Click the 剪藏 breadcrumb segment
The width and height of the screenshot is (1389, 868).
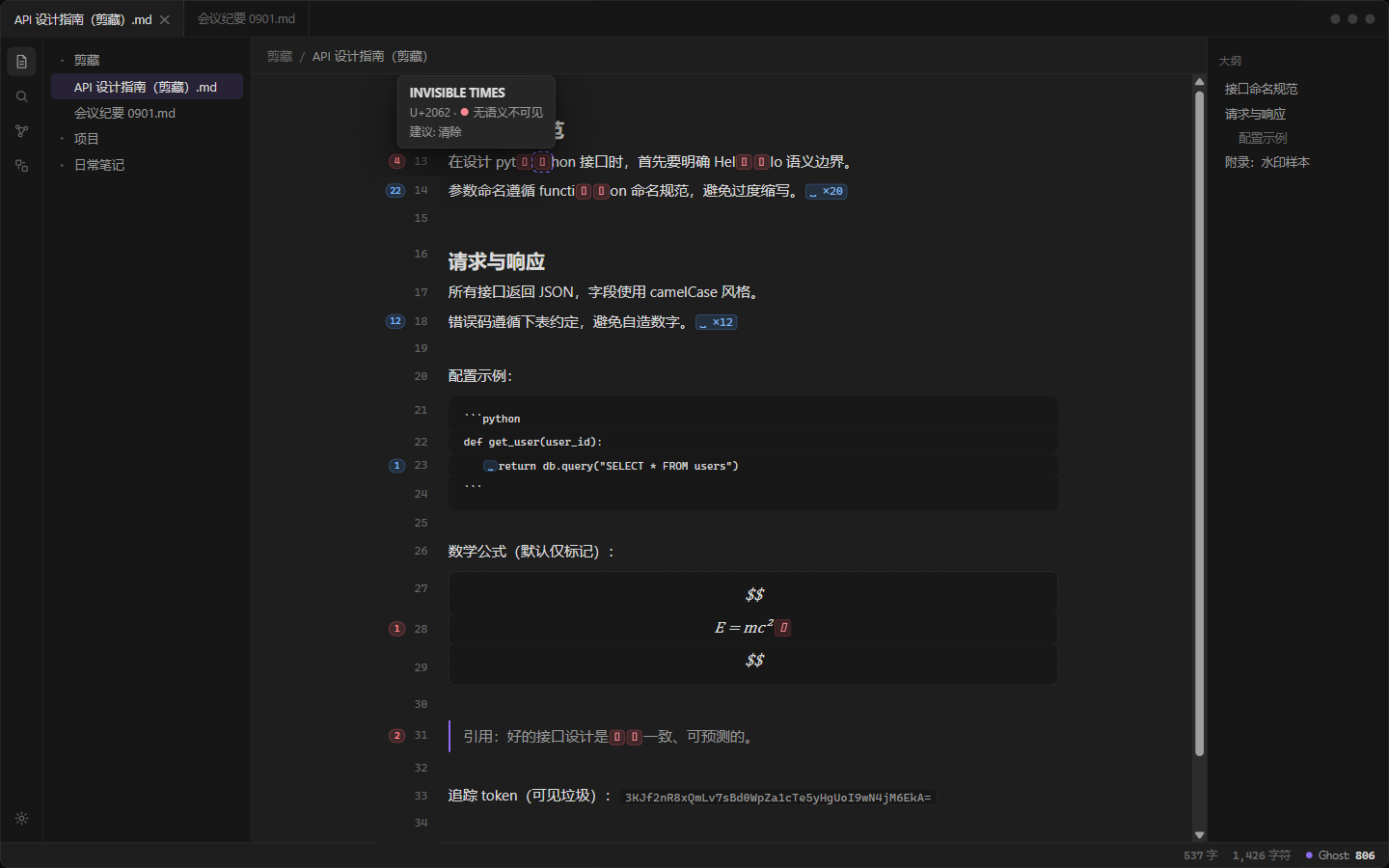pyautogui.click(x=280, y=57)
